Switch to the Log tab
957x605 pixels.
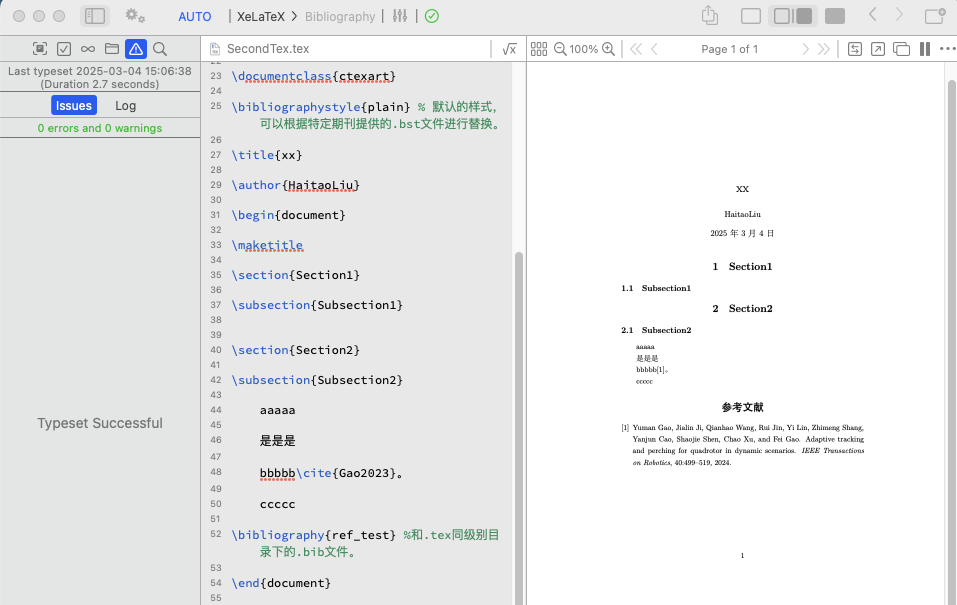point(126,106)
